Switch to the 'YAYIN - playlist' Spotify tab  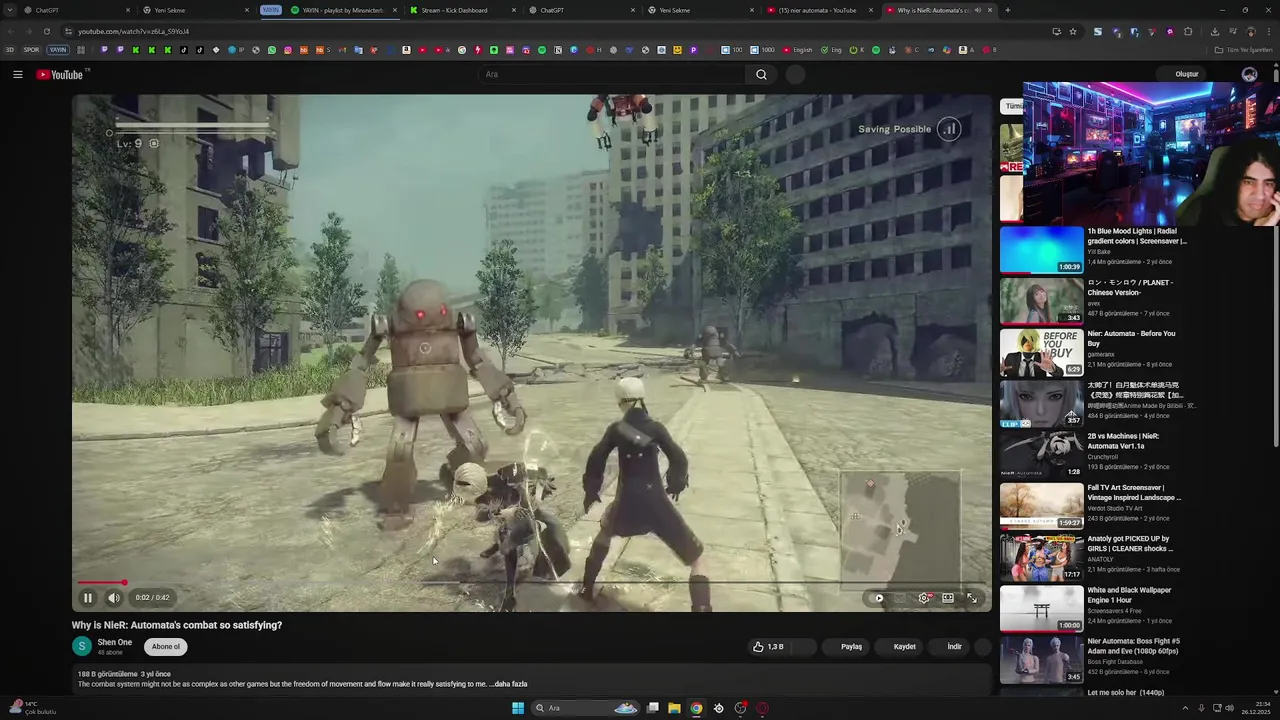point(343,10)
